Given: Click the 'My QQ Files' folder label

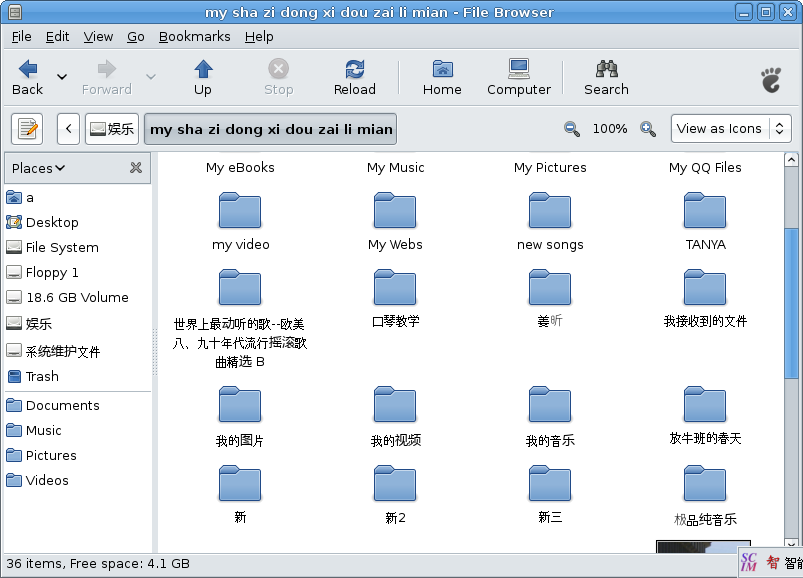Looking at the screenshot, I should [705, 168].
